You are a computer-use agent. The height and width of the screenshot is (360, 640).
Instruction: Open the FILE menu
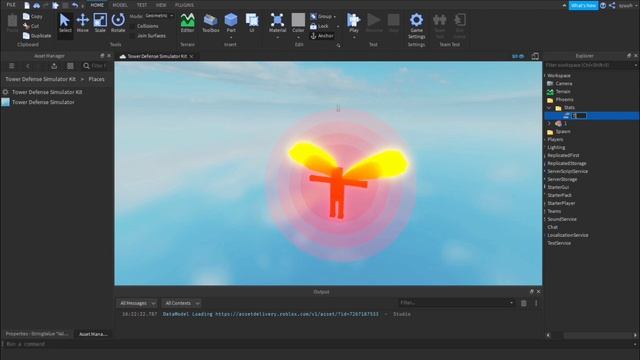[x=11, y=5]
